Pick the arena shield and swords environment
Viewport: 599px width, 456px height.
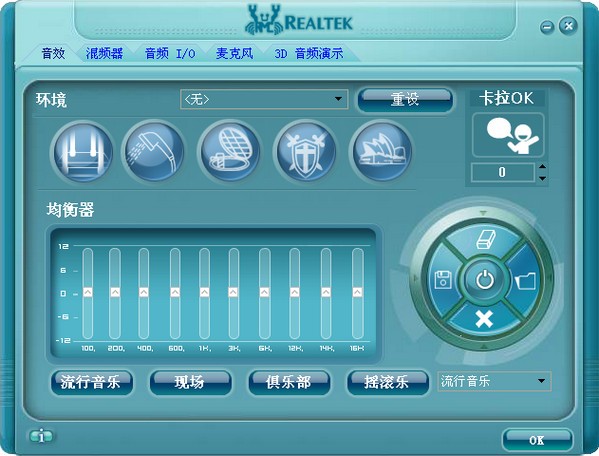(x=305, y=152)
